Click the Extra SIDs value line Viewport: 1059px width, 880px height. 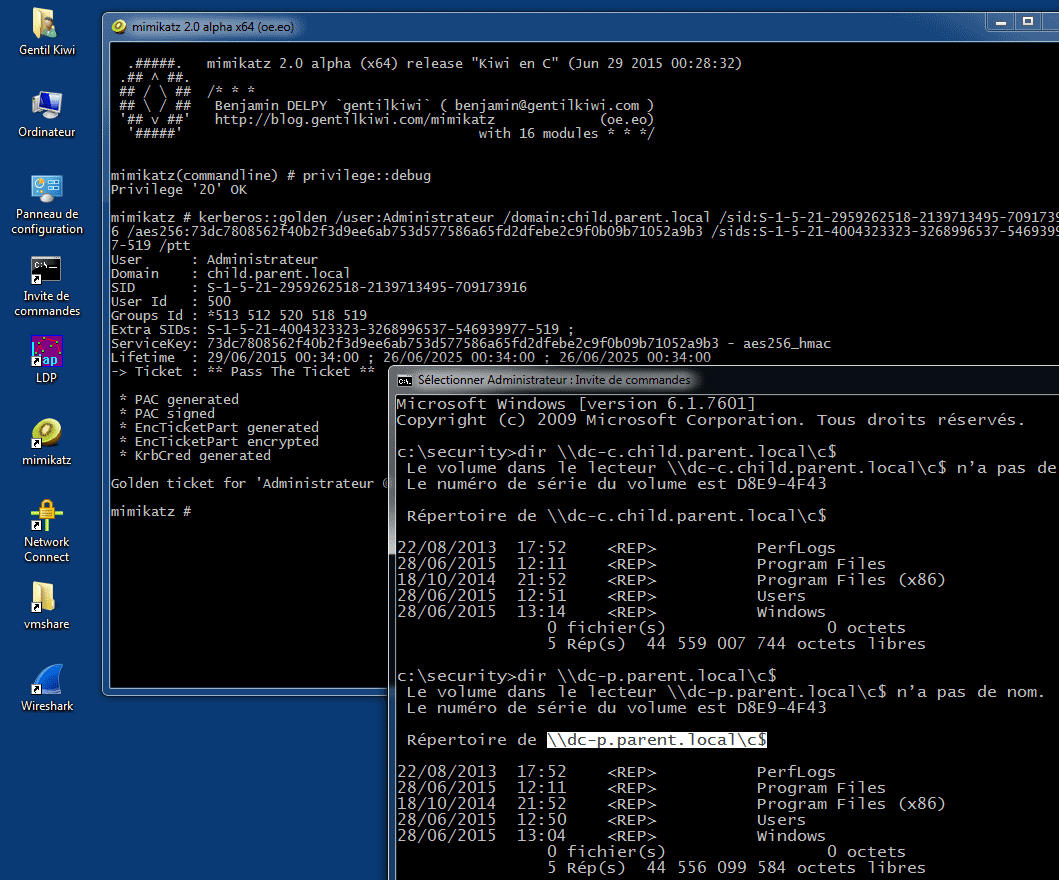point(342,330)
